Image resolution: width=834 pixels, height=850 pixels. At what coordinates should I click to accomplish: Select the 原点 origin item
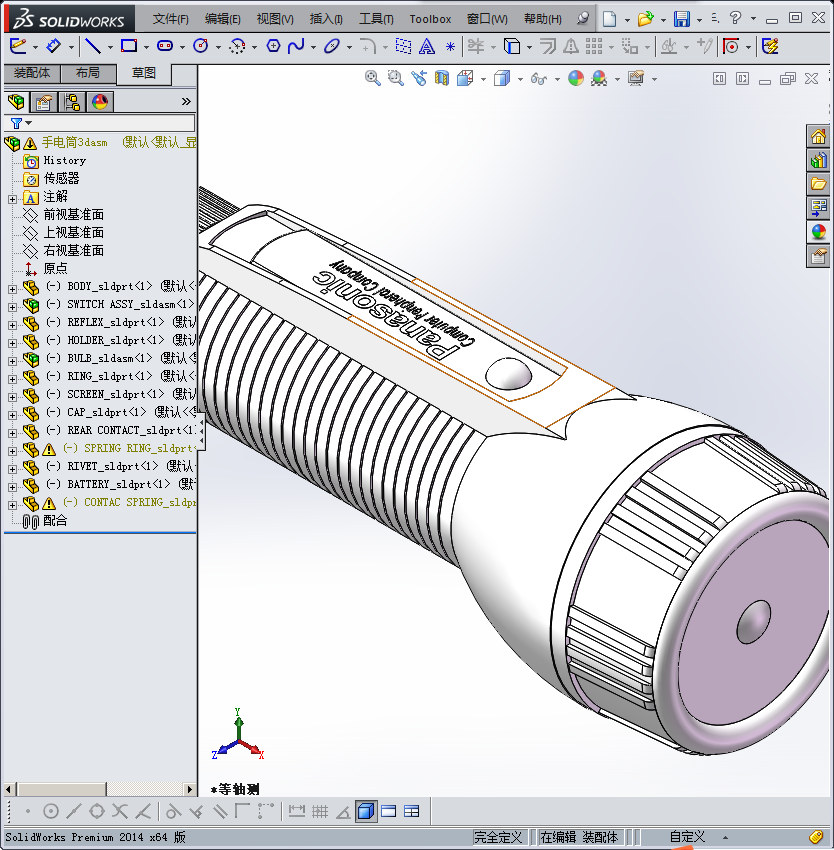pos(55,268)
